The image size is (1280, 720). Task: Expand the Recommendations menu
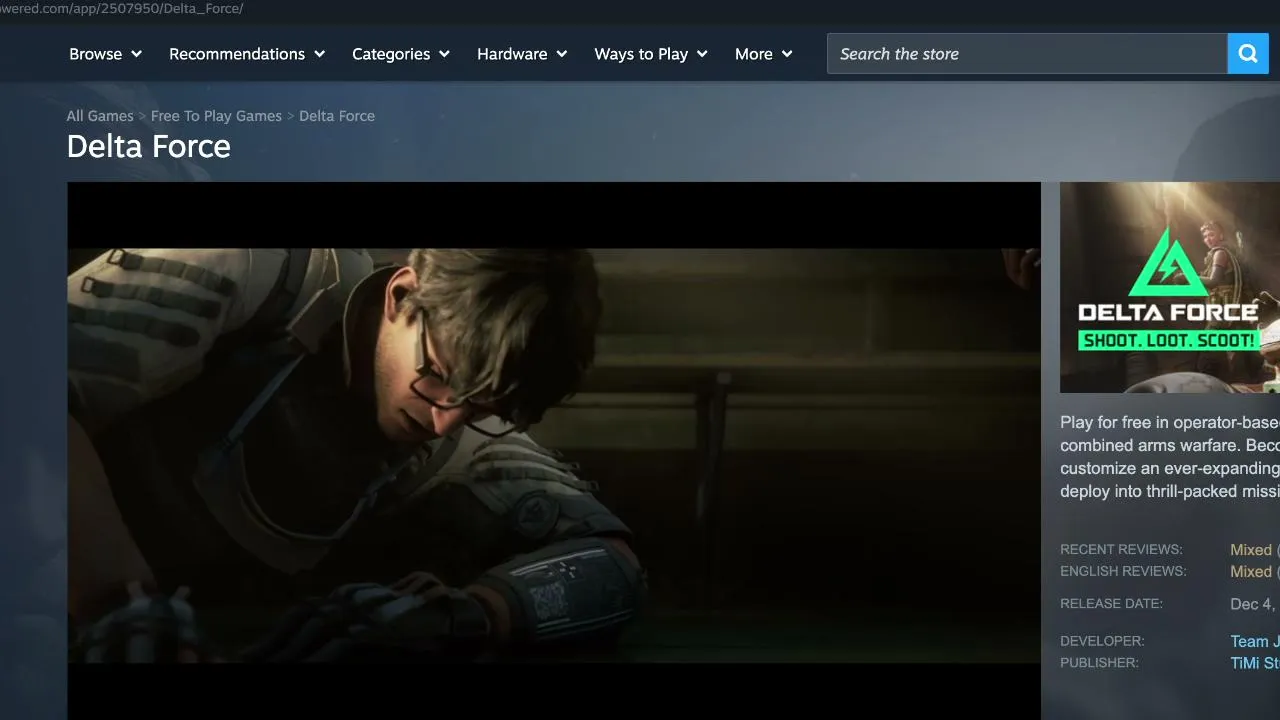pos(247,54)
